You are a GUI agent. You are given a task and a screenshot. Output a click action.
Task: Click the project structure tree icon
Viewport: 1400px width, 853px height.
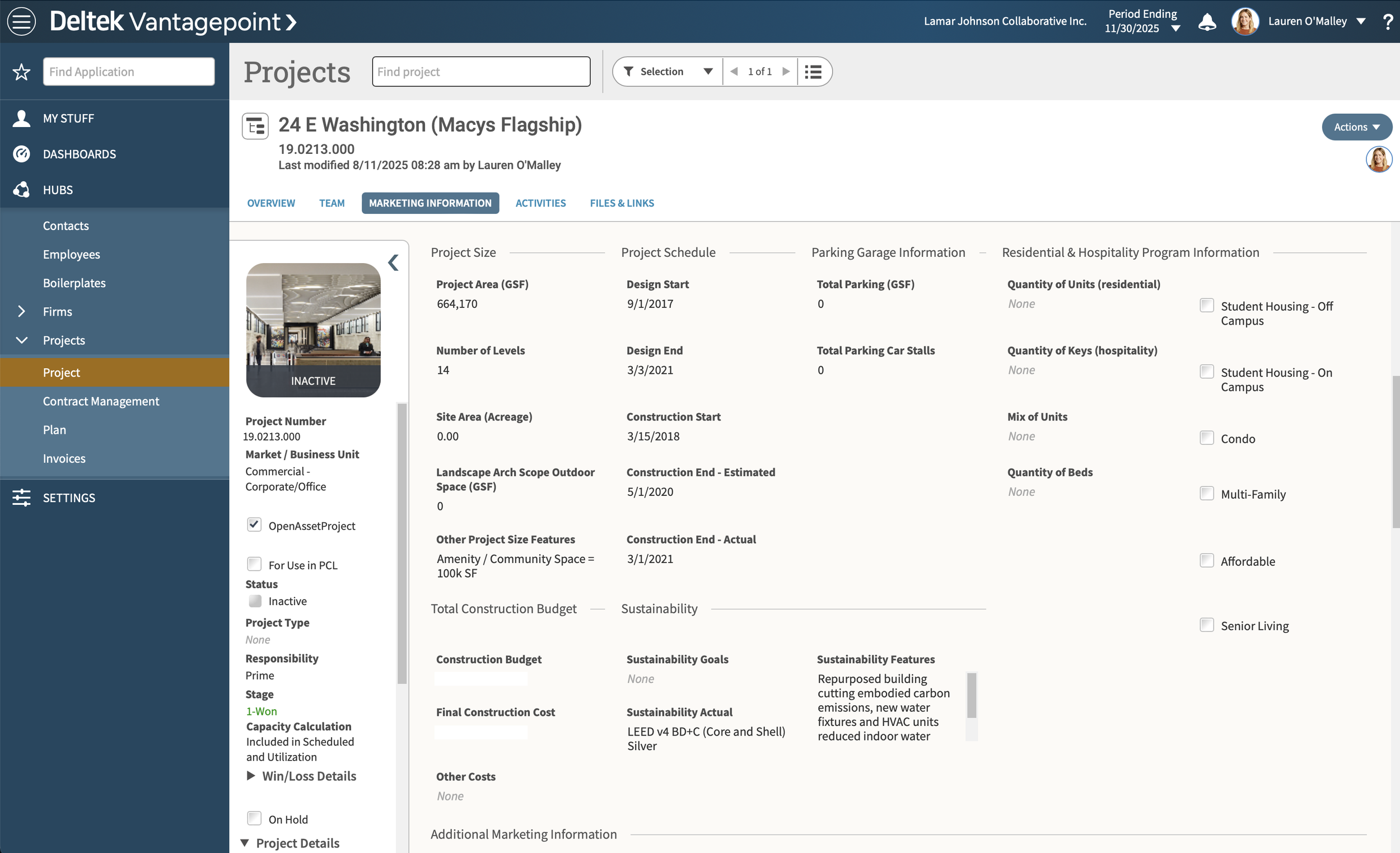click(x=255, y=125)
